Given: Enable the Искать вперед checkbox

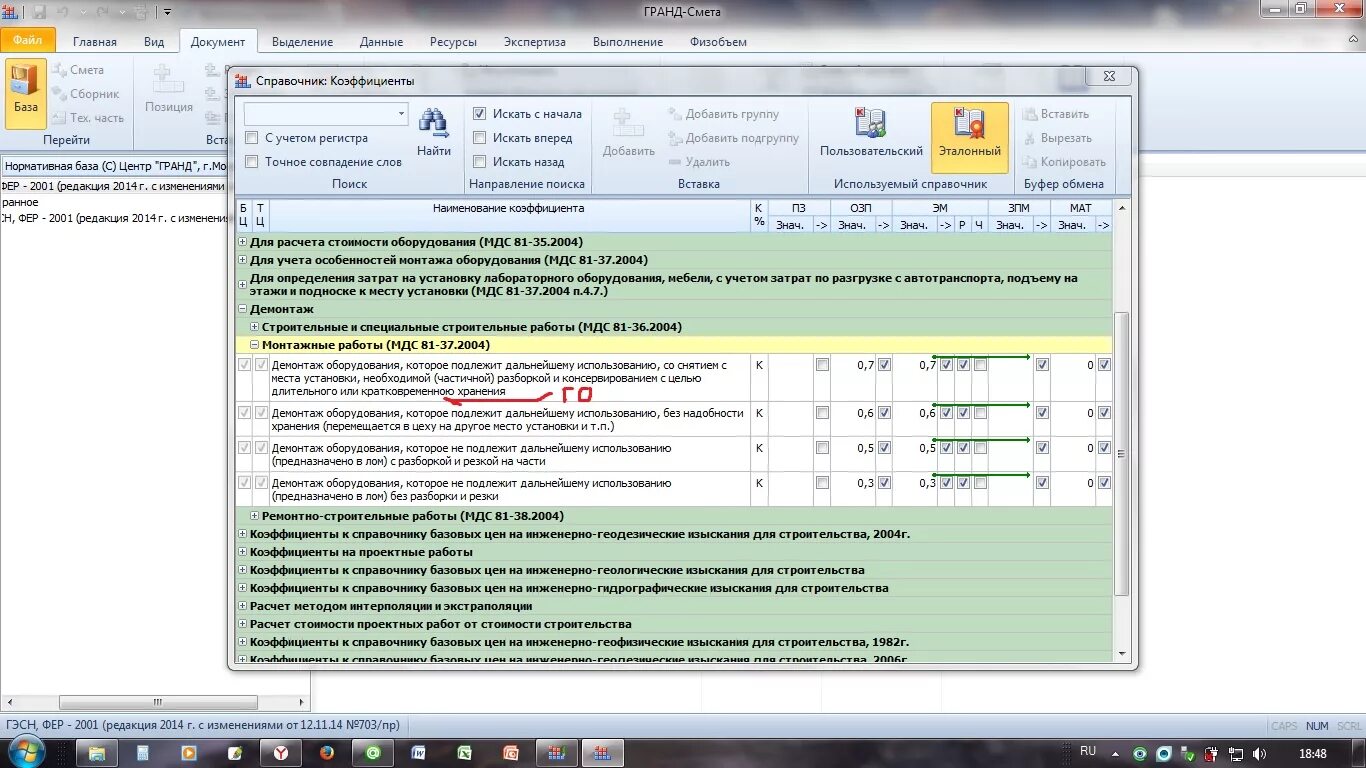Looking at the screenshot, I should 479,138.
